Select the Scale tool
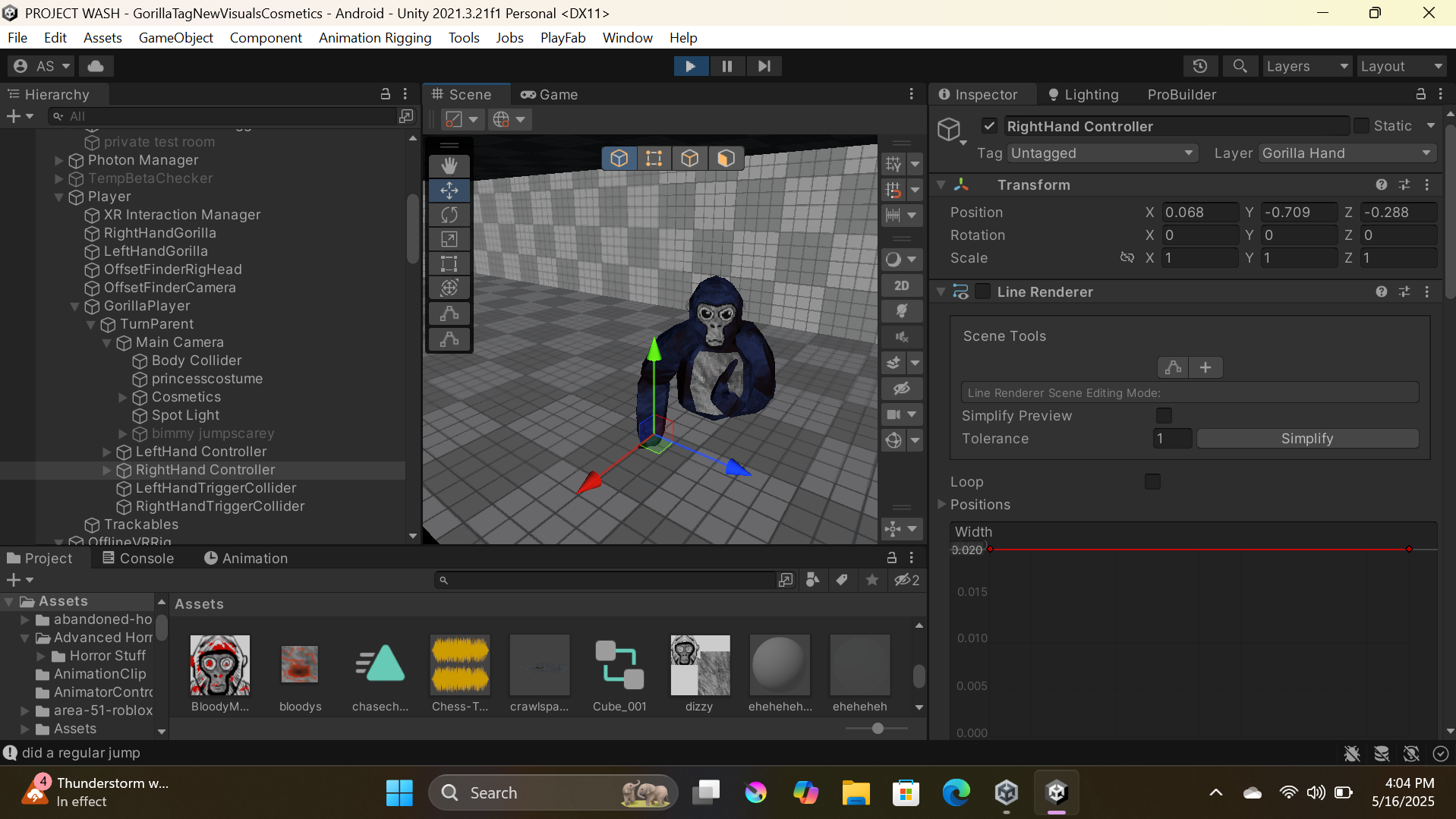 (449, 239)
